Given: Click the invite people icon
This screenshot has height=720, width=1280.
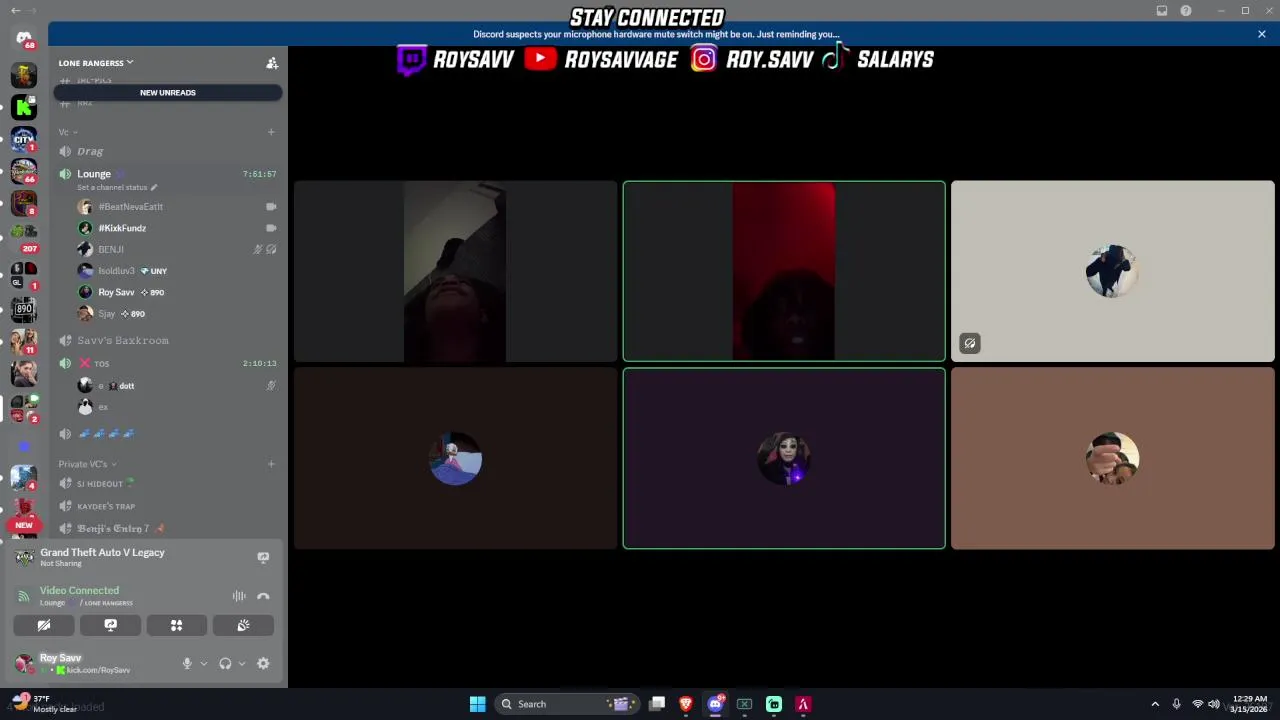Looking at the screenshot, I should click(272, 63).
